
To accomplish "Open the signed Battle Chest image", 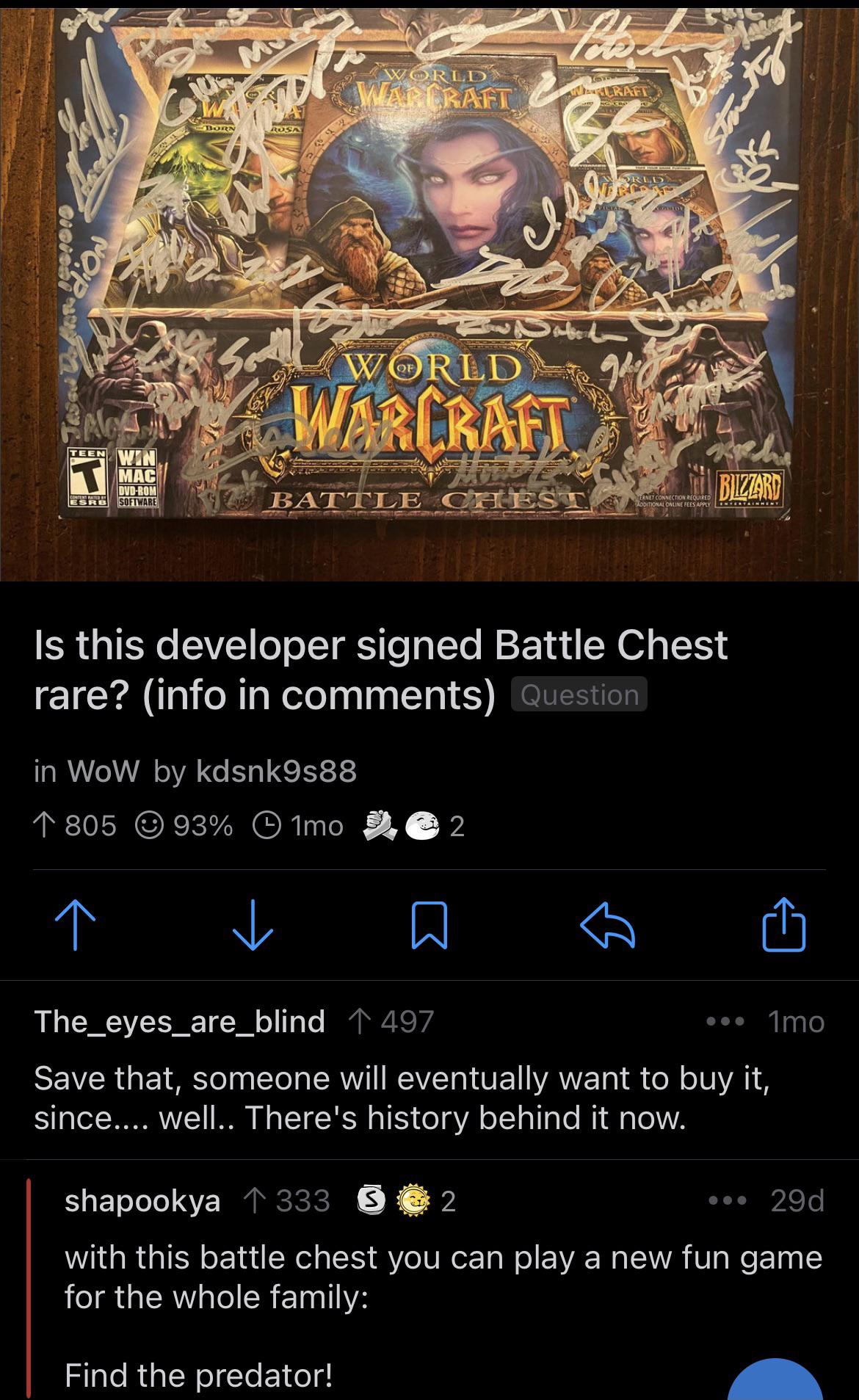I will [x=429, y=291].
